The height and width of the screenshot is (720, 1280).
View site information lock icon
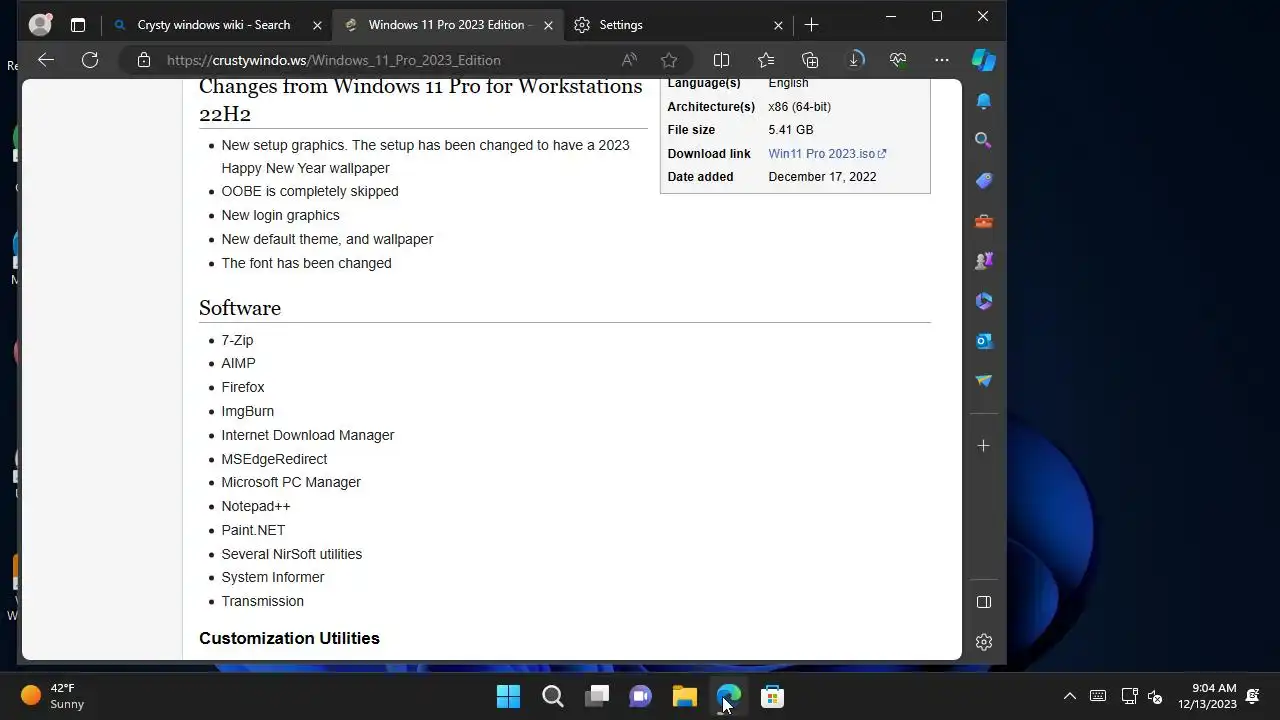[144, 60]
